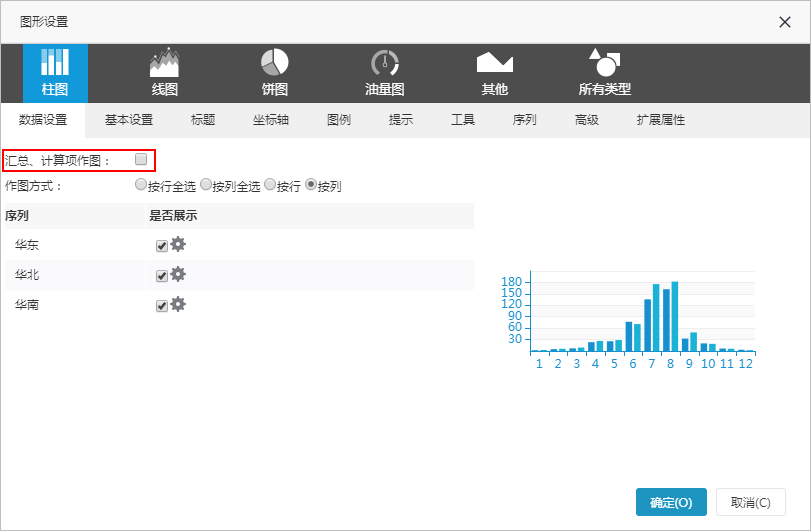Viewport: 811px width, 531px height.
Task: Open gear settings for 华北 series
Action: coord(178,274)
